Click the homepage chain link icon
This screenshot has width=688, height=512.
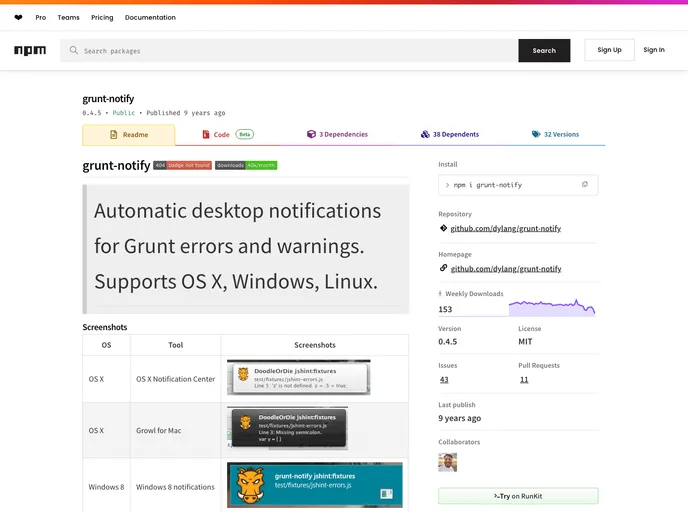(443, 268)
